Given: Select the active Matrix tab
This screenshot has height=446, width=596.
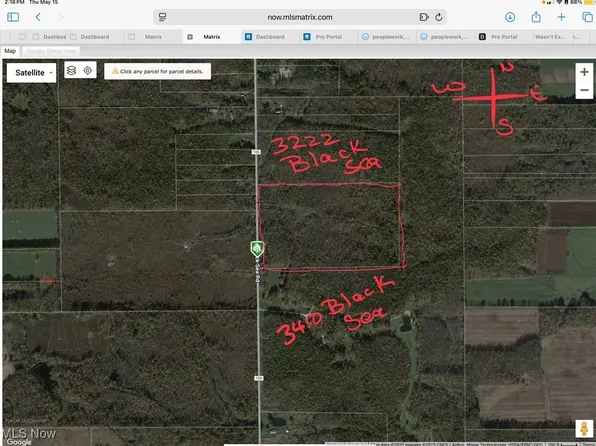Looking at the screenshot, I should (212, 37).
